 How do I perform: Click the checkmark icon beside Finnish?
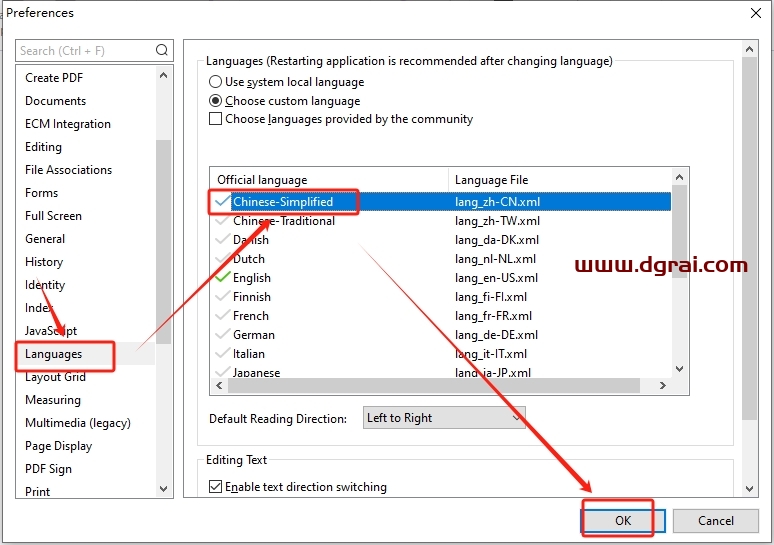222,297
